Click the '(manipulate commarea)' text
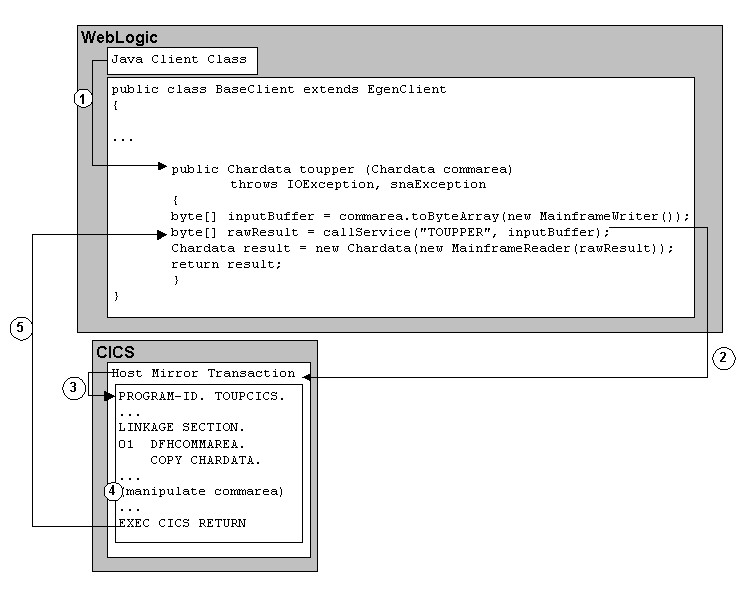The image size is (754, 590). pos(202,491)
